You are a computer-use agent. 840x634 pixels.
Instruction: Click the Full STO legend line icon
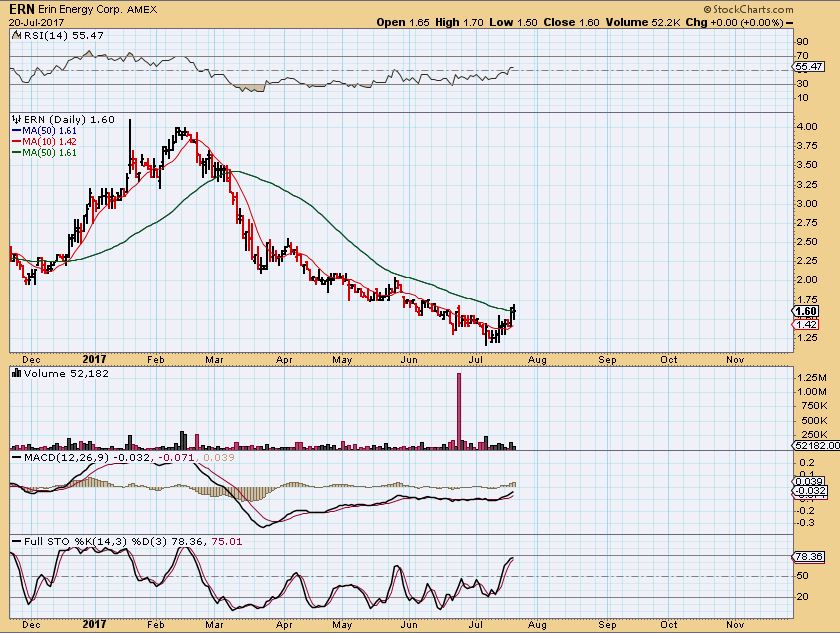pyautogui.click(x=14, y=541)
